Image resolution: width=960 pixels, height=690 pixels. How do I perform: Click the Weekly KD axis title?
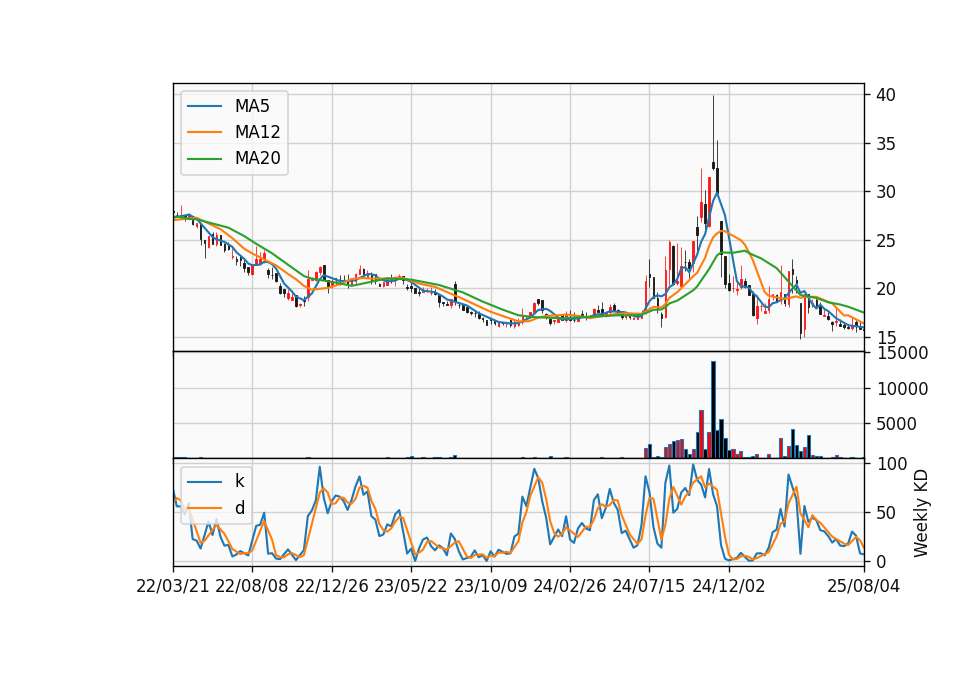921,513
